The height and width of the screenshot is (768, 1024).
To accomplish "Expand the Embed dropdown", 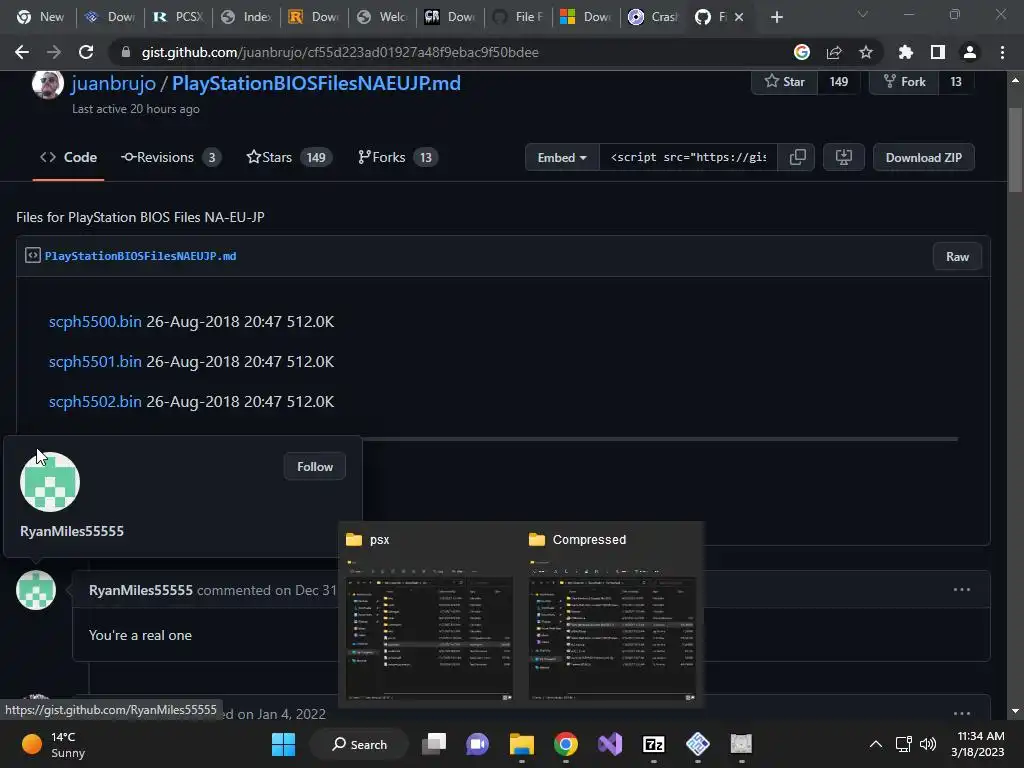I will [x=562, y=157].
